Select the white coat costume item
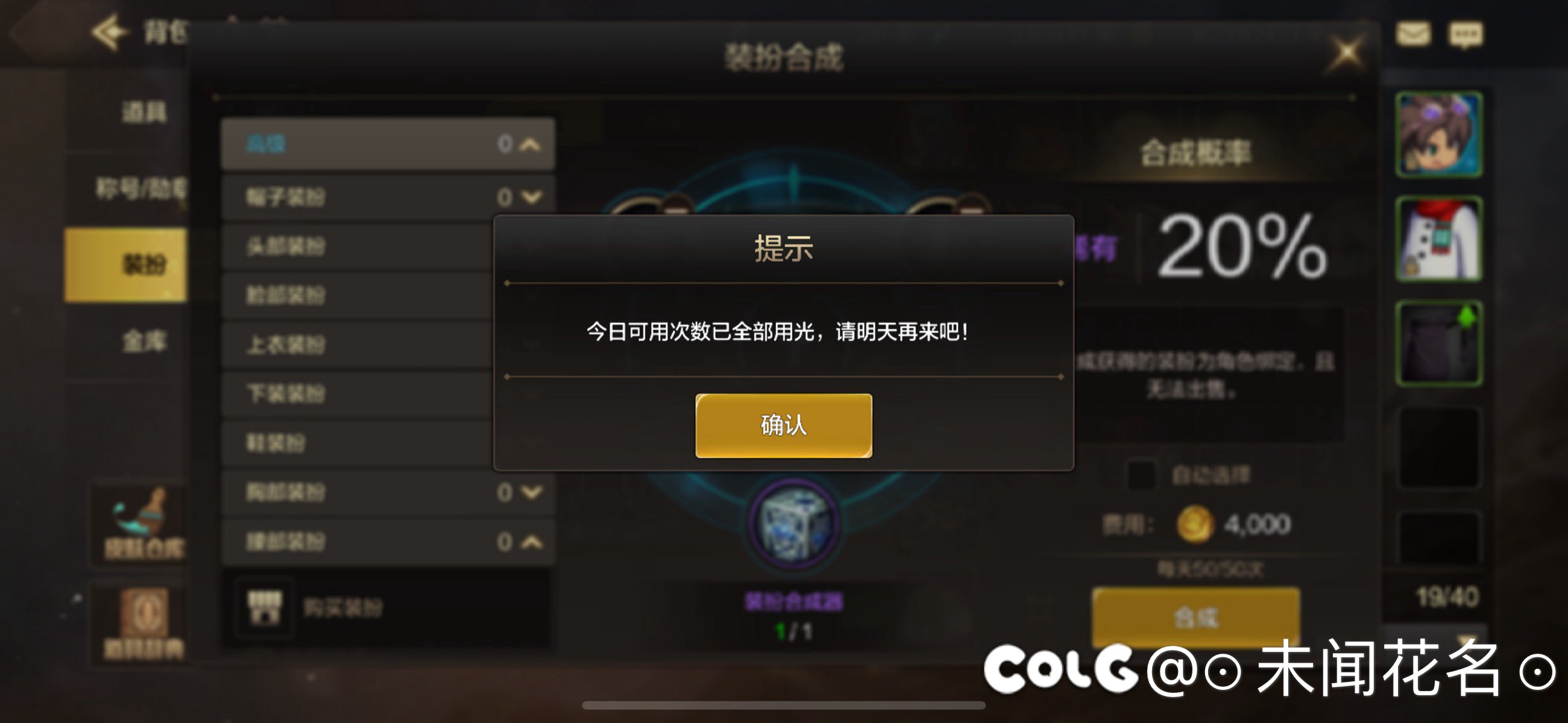Image resolution: width=1568 pixels, height=723 pixels. coord(1438,239)
